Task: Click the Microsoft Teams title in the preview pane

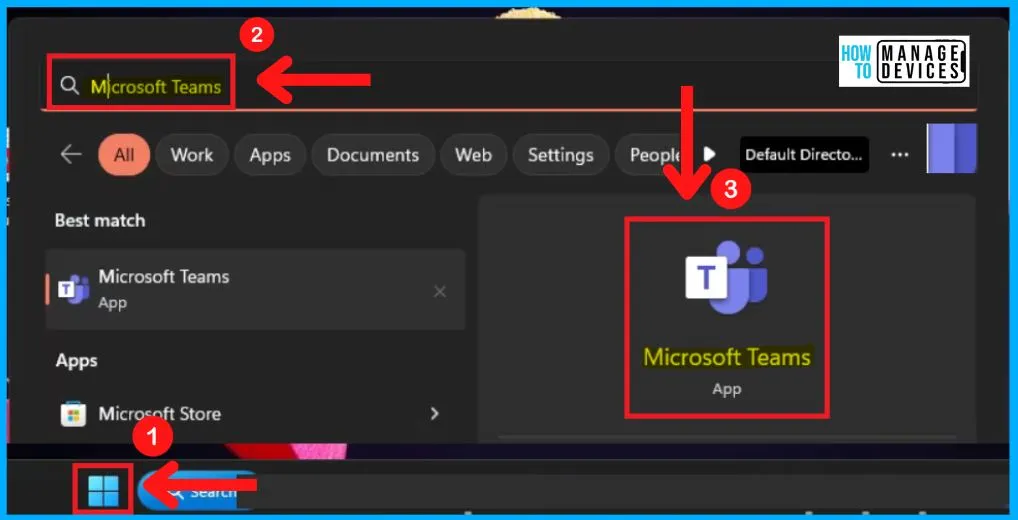Action: (x=726, y=357)
